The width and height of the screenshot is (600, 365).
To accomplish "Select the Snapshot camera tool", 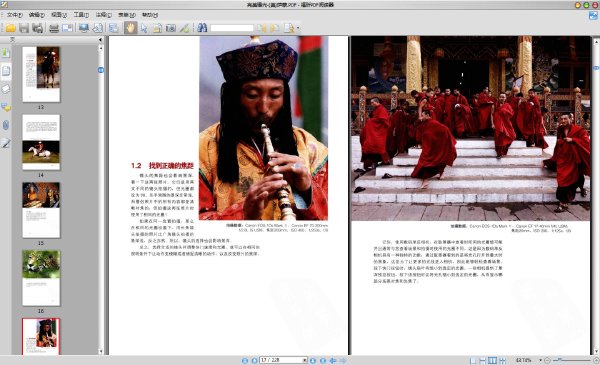I will pyautogui.click(x=170, y=28).
